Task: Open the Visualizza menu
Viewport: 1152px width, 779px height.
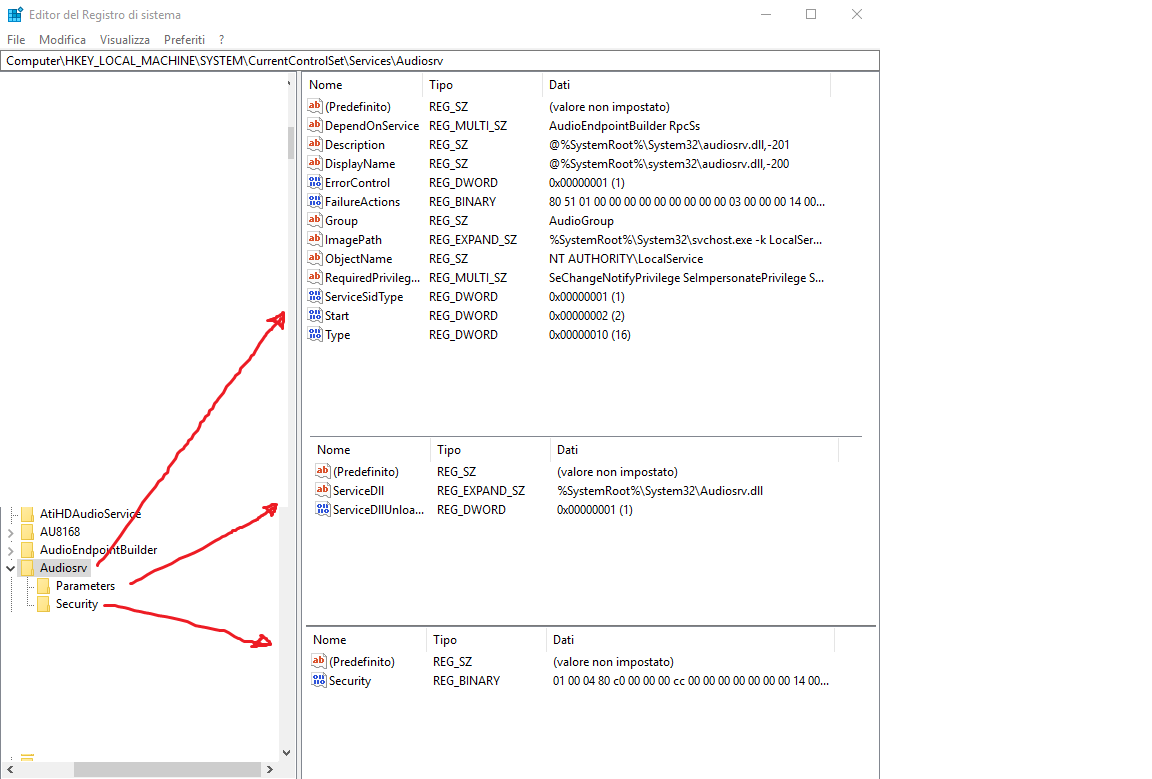Action: (125, 40)
